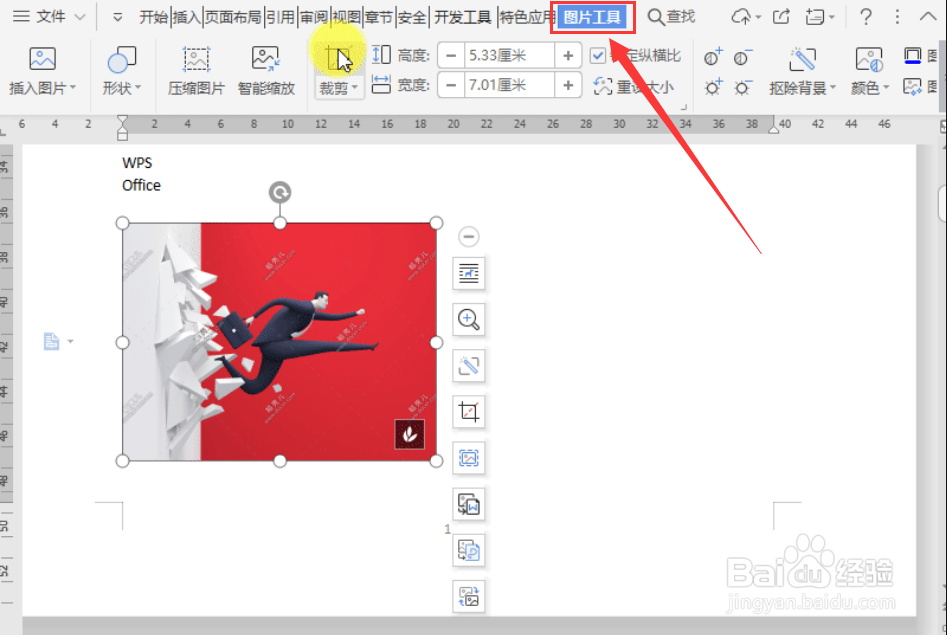Expand the 抠除背景 dropdown arrow
Viewport: 947px width, 635px height.
[x=833, y=88]
